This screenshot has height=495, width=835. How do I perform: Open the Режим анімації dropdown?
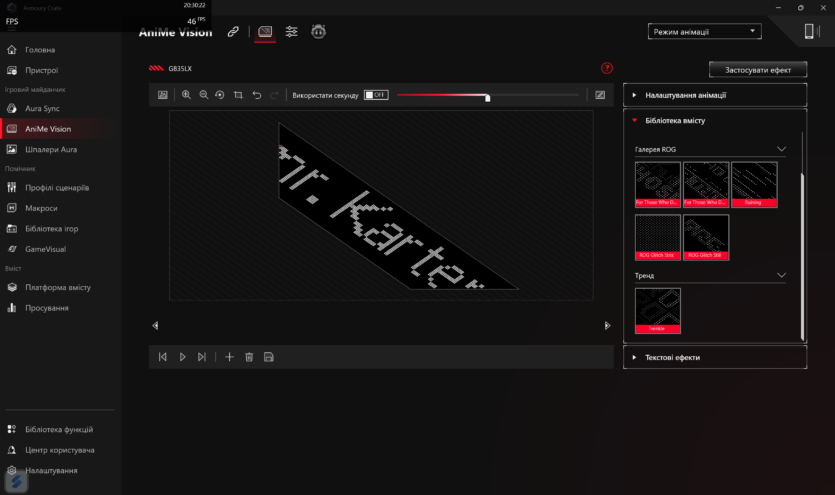[705, 32]
